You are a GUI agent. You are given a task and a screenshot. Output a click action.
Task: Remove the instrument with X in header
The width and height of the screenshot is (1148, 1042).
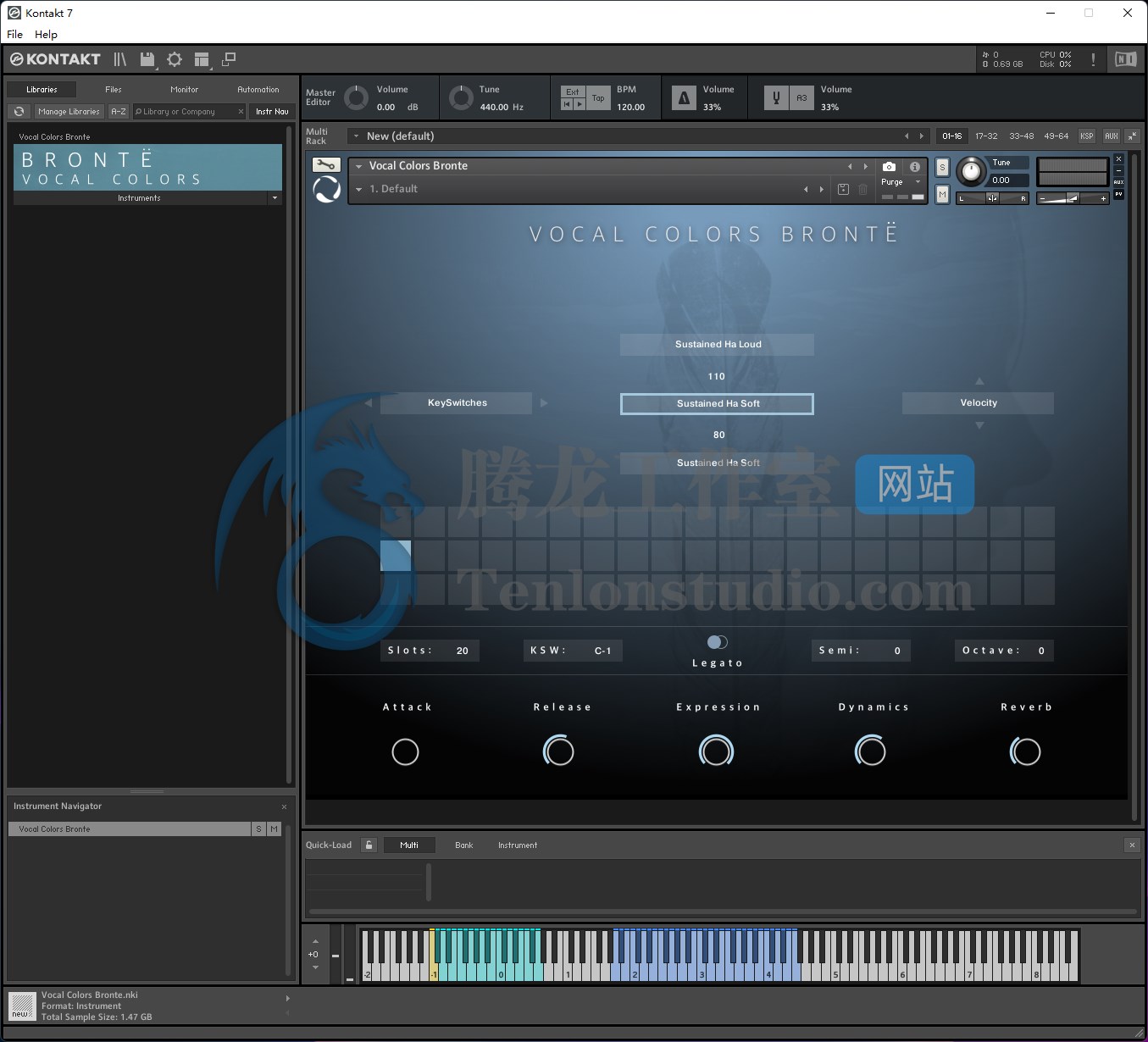click(x=1118, y=159)
